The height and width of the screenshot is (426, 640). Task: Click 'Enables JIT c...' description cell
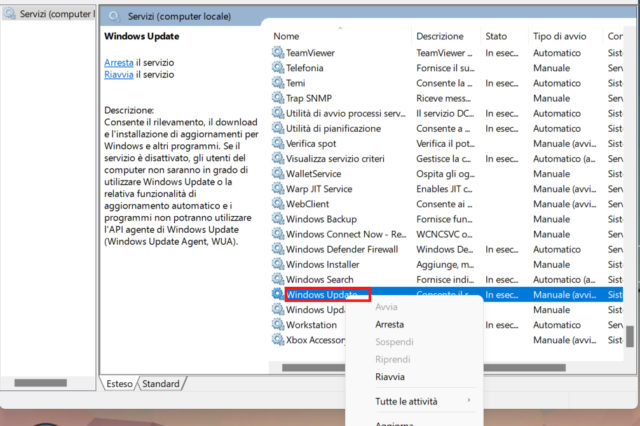444,189
